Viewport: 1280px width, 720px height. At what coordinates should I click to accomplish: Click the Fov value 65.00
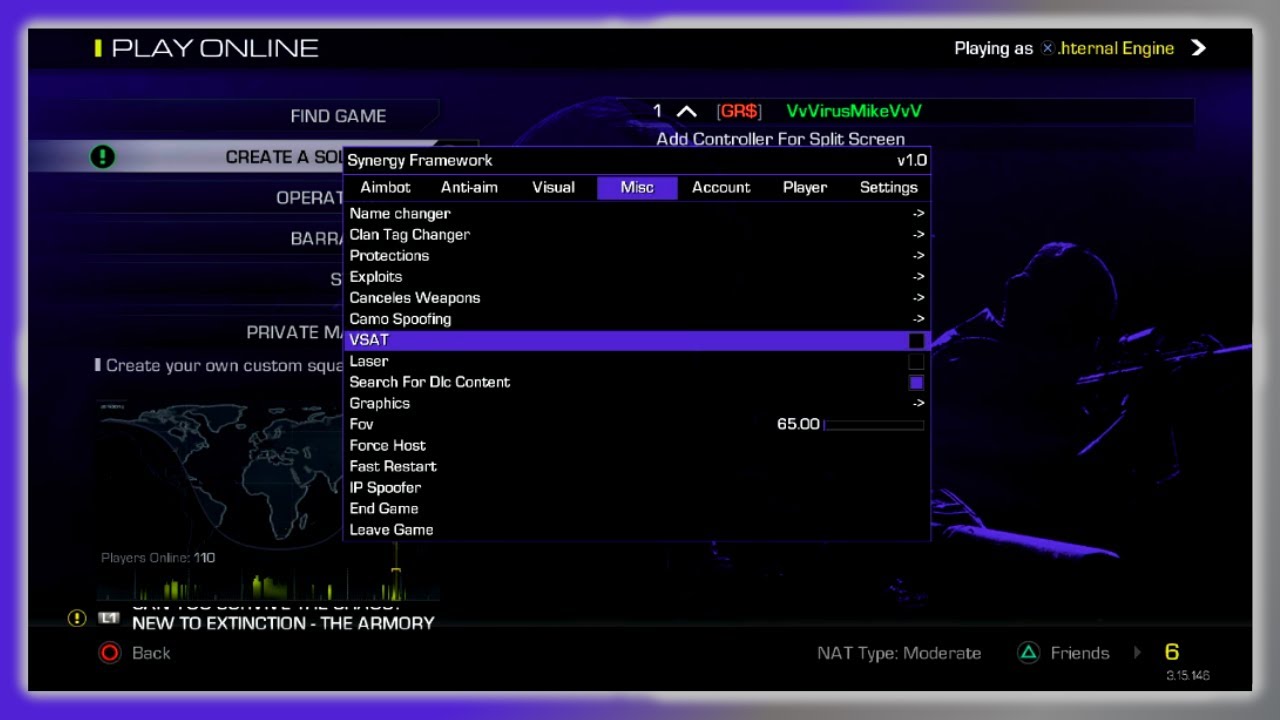[x=798, y=424]
